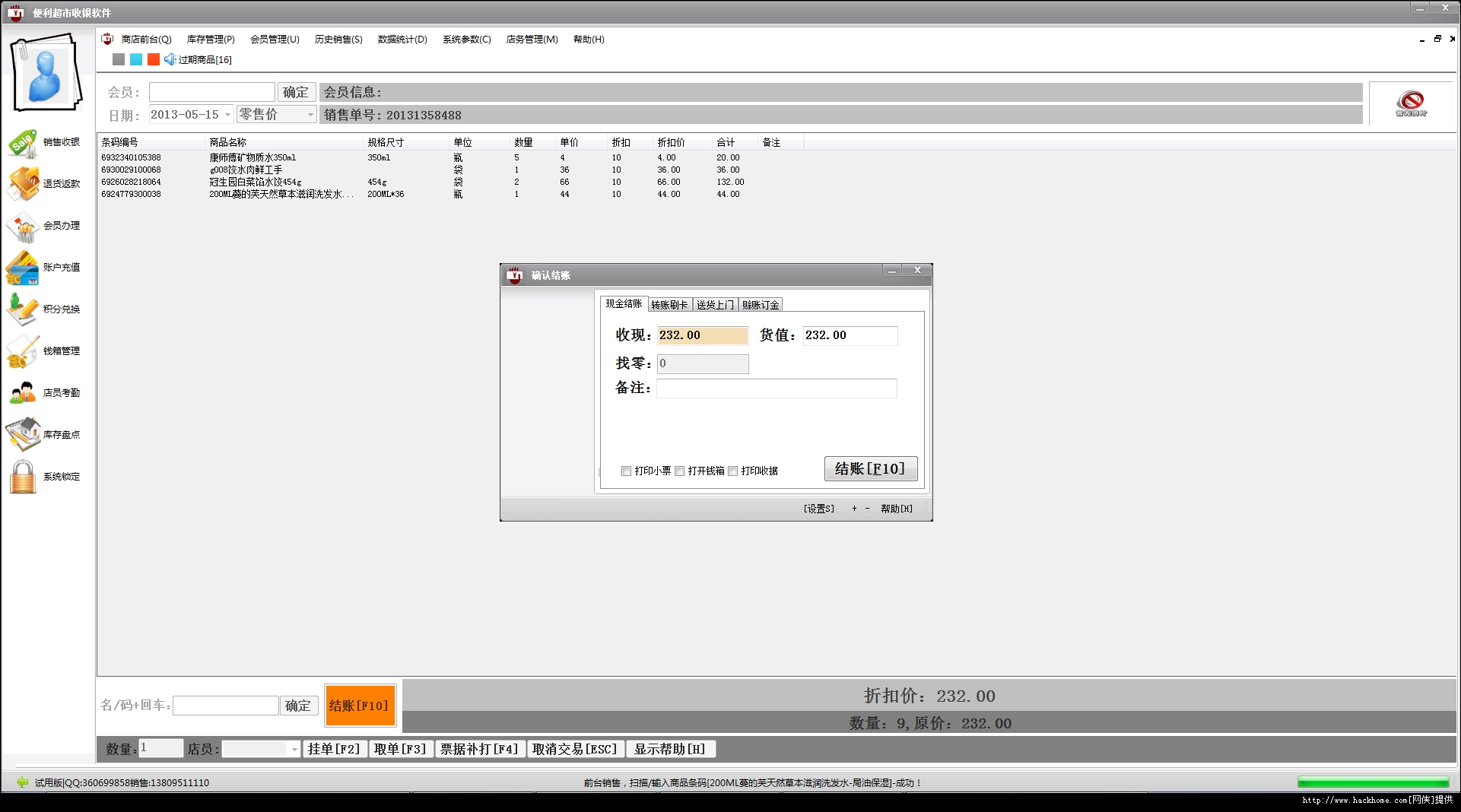Click the 挂单[F2] button

pos(334,749)
